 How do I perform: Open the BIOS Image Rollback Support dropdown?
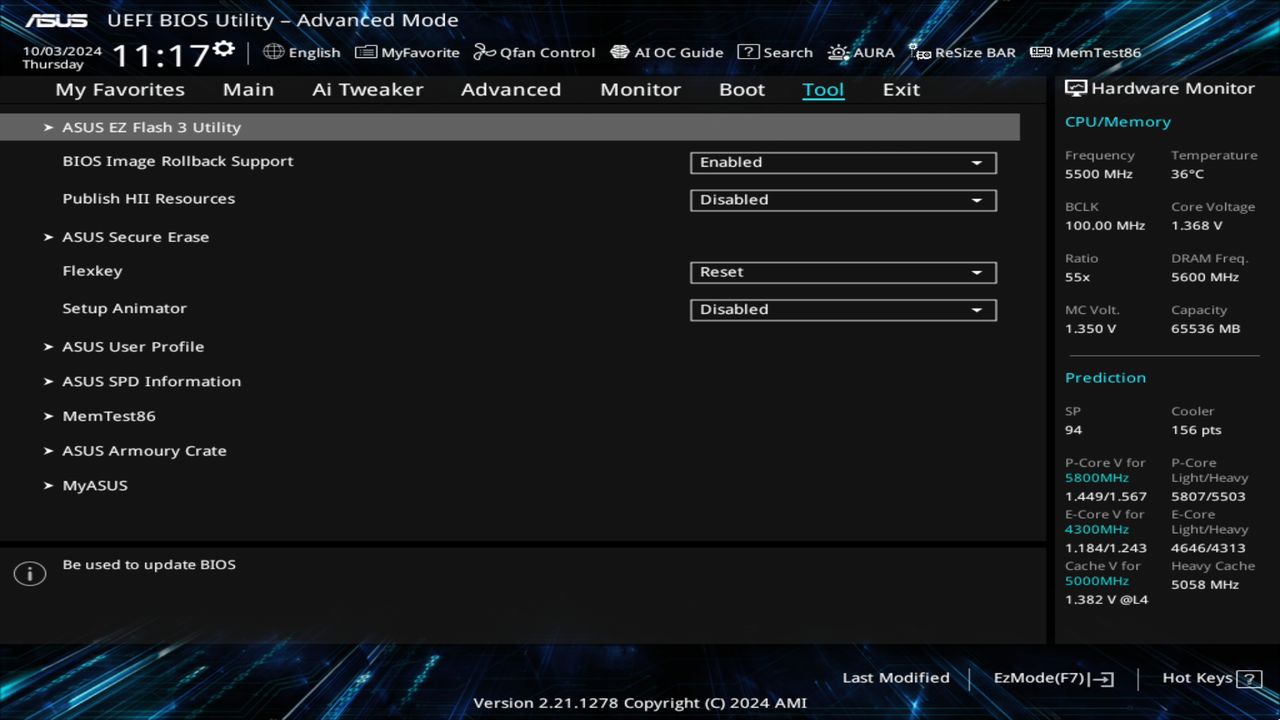pyautogui.click(x=842, y=162)
